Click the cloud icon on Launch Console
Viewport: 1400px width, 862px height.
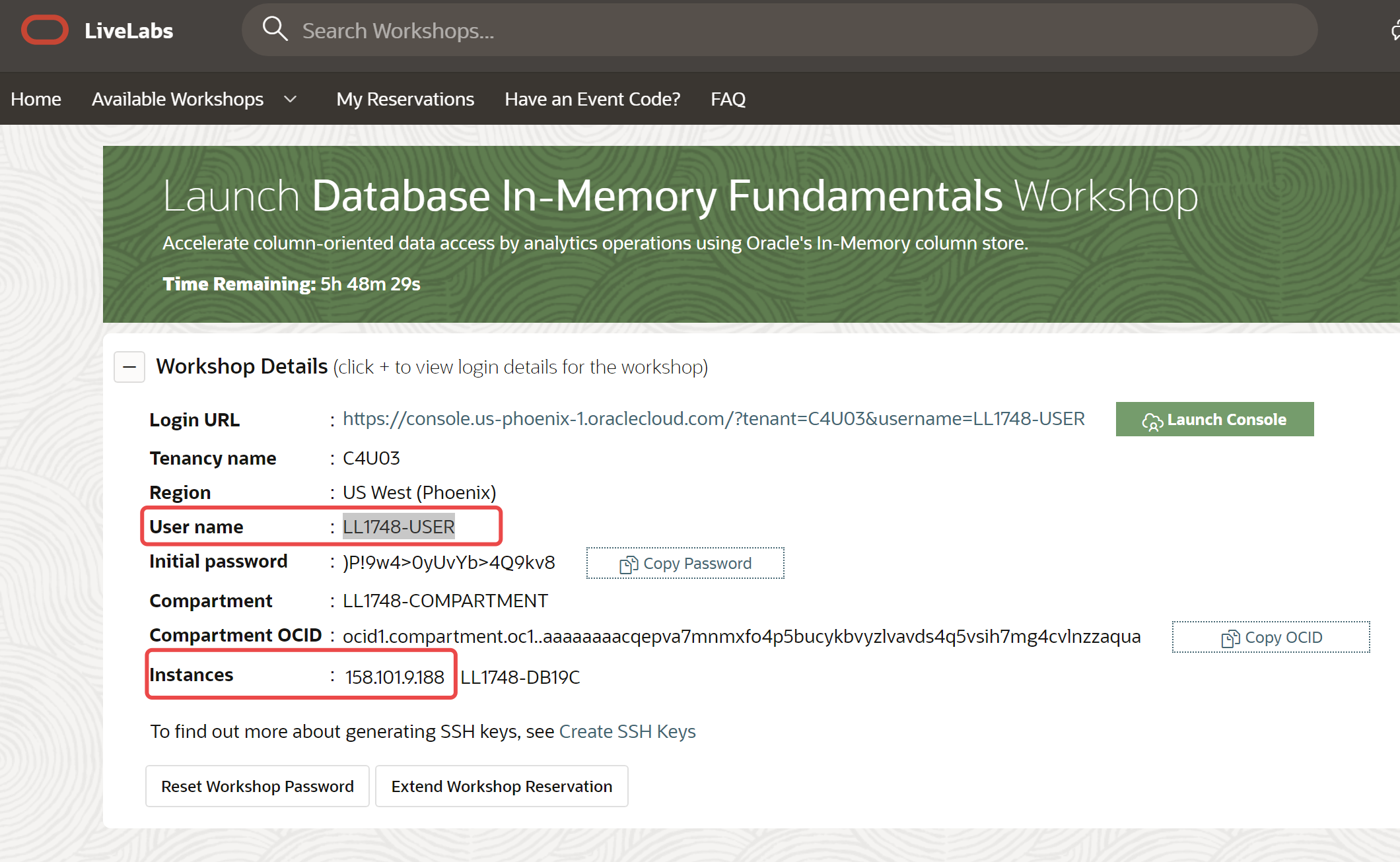(x=1152, y=421)
